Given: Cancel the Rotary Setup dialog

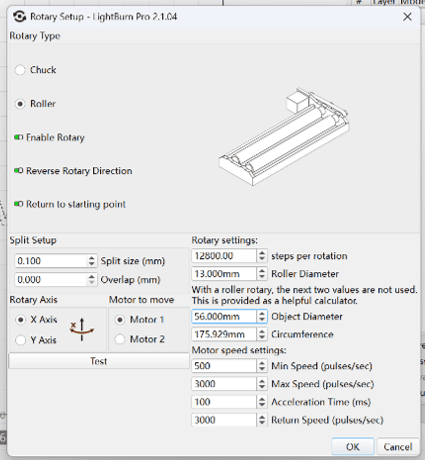Looking at the screenshot, I should point(398,447).
